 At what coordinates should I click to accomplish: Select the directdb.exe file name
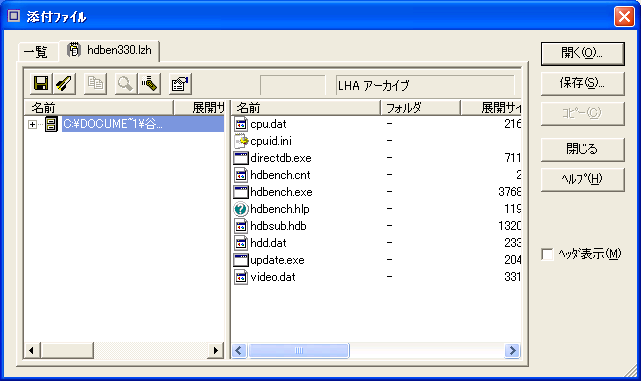tap(281, 158)
